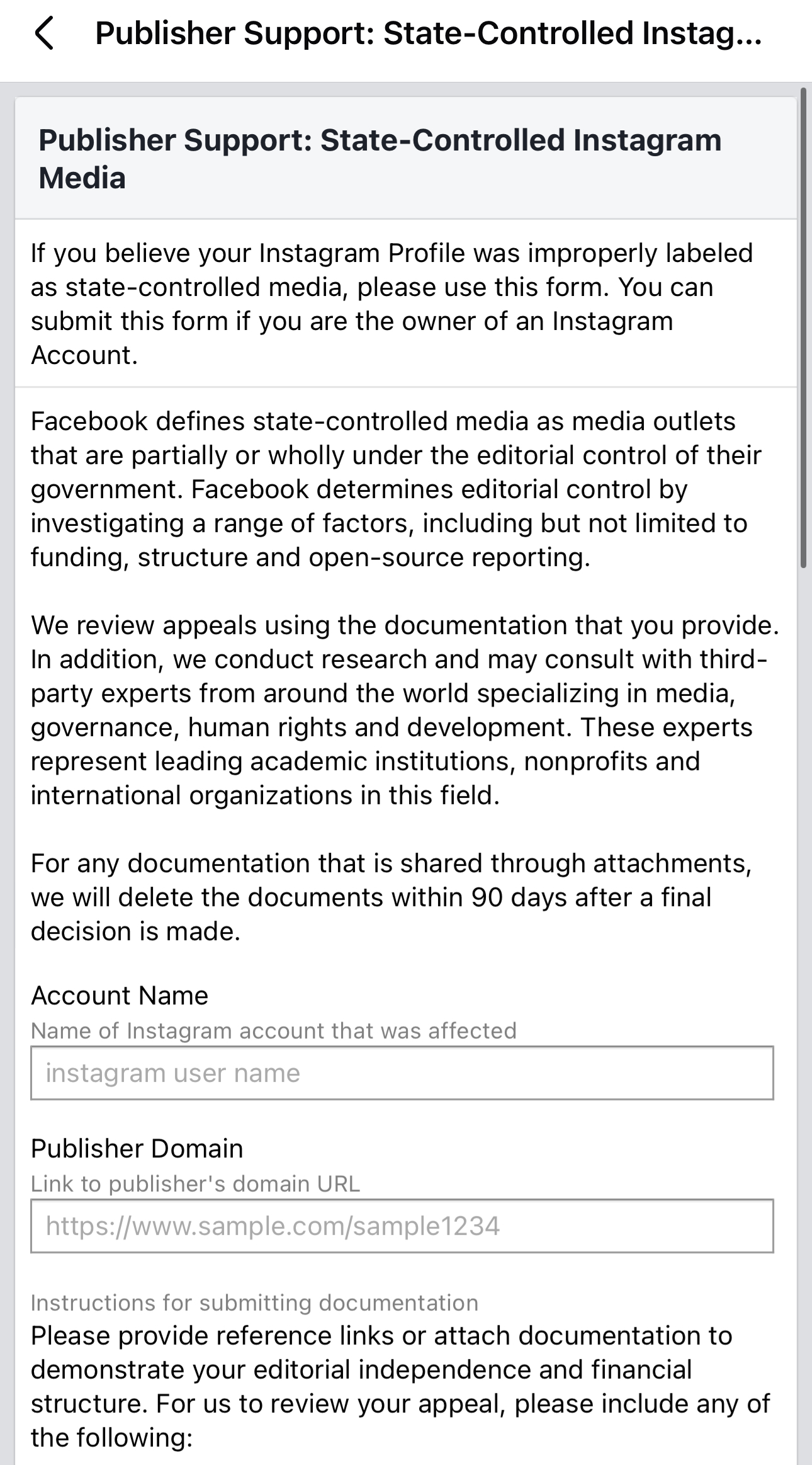Focus the Instagram user name input field

tap(402, 1073)
